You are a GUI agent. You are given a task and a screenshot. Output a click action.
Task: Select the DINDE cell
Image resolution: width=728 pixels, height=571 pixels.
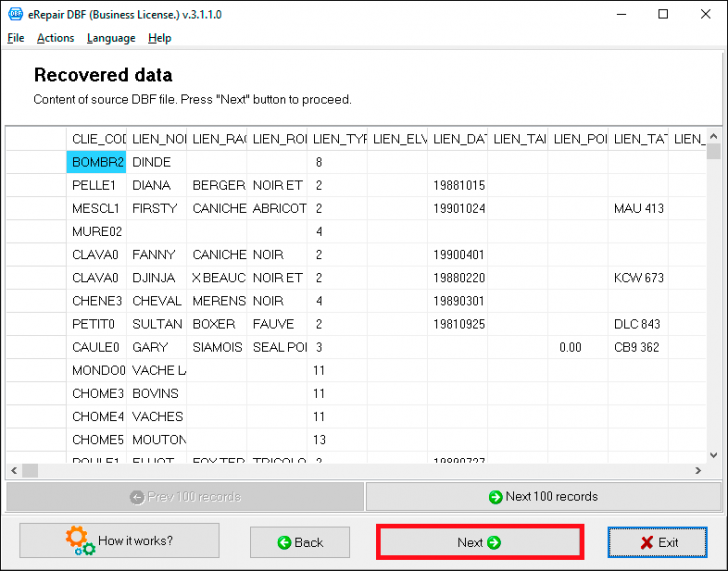click(156, 162)
